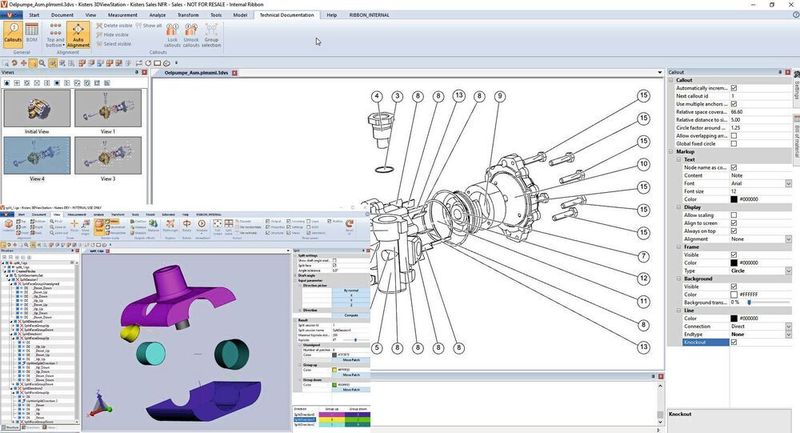Toggle Frame Visible checkbox

pyautogui.click(x=734, y=254)
